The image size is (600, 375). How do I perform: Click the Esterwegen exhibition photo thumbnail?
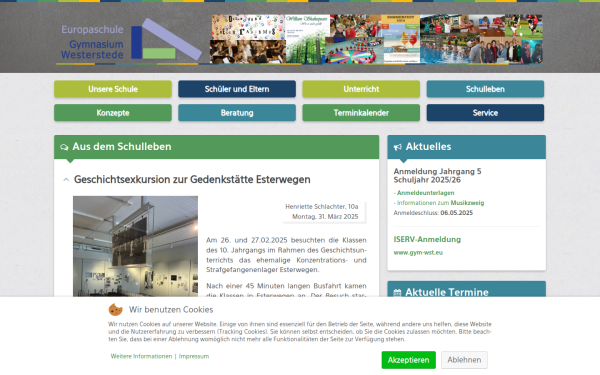(x=135, y=246)
